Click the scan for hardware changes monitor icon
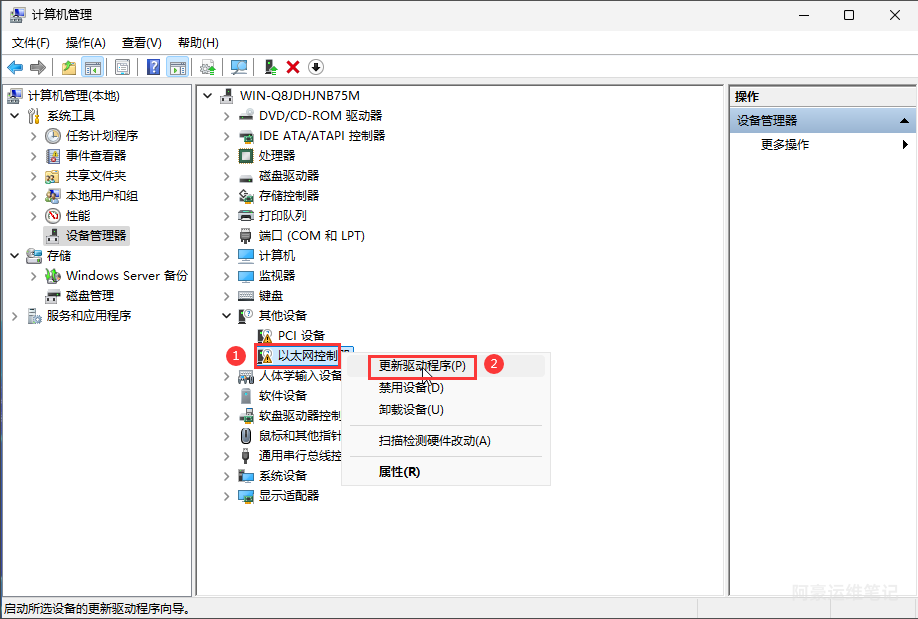The width and height of the screenshot is (918, 619). (x=239, y=67)
